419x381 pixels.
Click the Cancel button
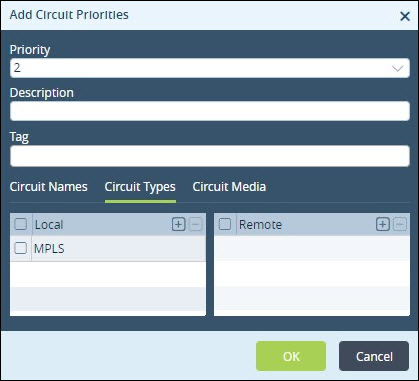point(374,356)
